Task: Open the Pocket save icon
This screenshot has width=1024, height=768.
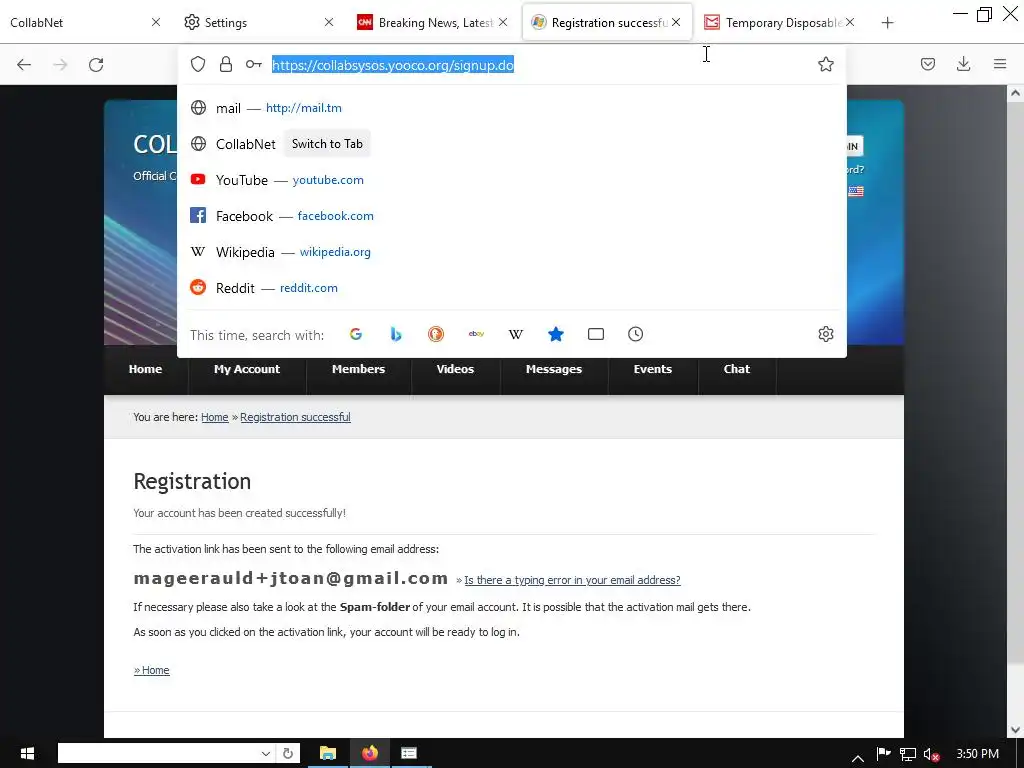Action: [x=927, y=64]
